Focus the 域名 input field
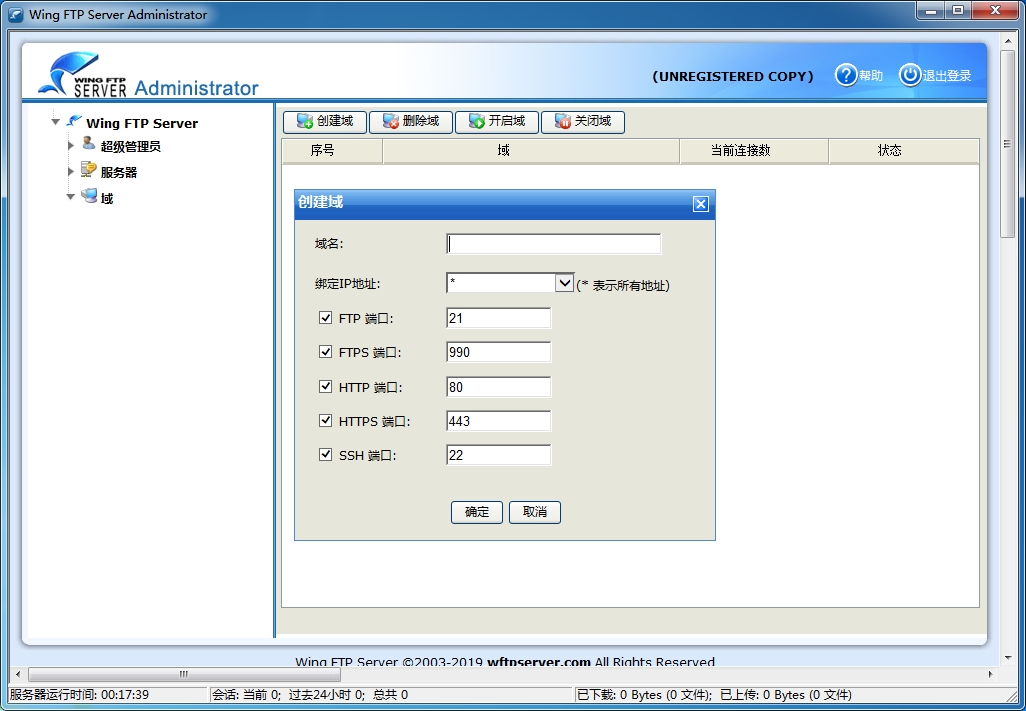Viewport: 1026px width, 711px height. 554,244
